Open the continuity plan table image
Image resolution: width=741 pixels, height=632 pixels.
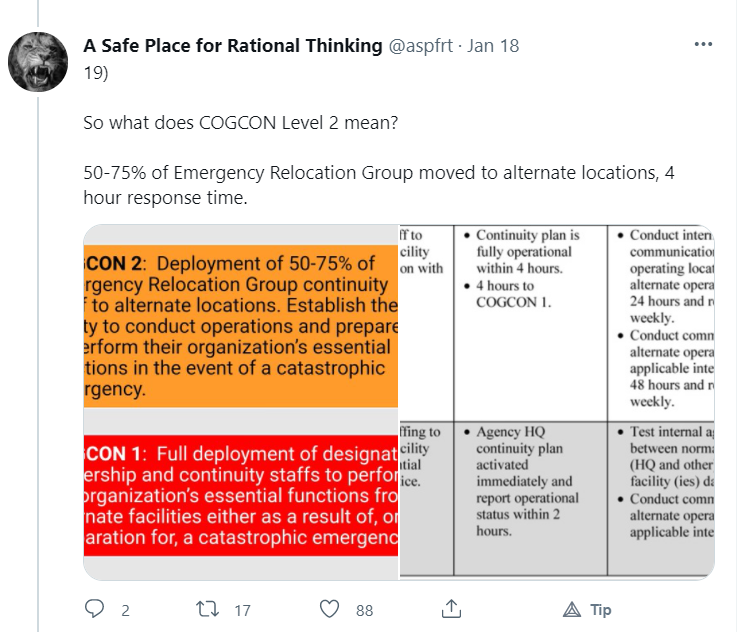point(557,400)
